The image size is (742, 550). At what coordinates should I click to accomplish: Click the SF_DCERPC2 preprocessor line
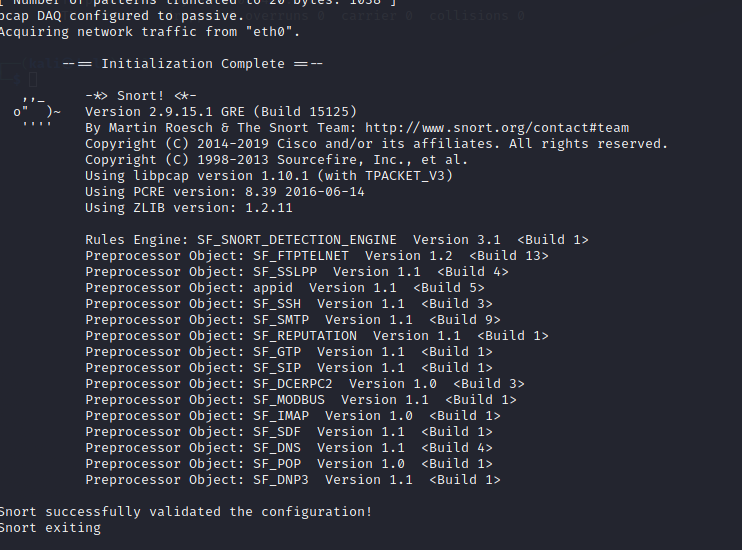305,384
